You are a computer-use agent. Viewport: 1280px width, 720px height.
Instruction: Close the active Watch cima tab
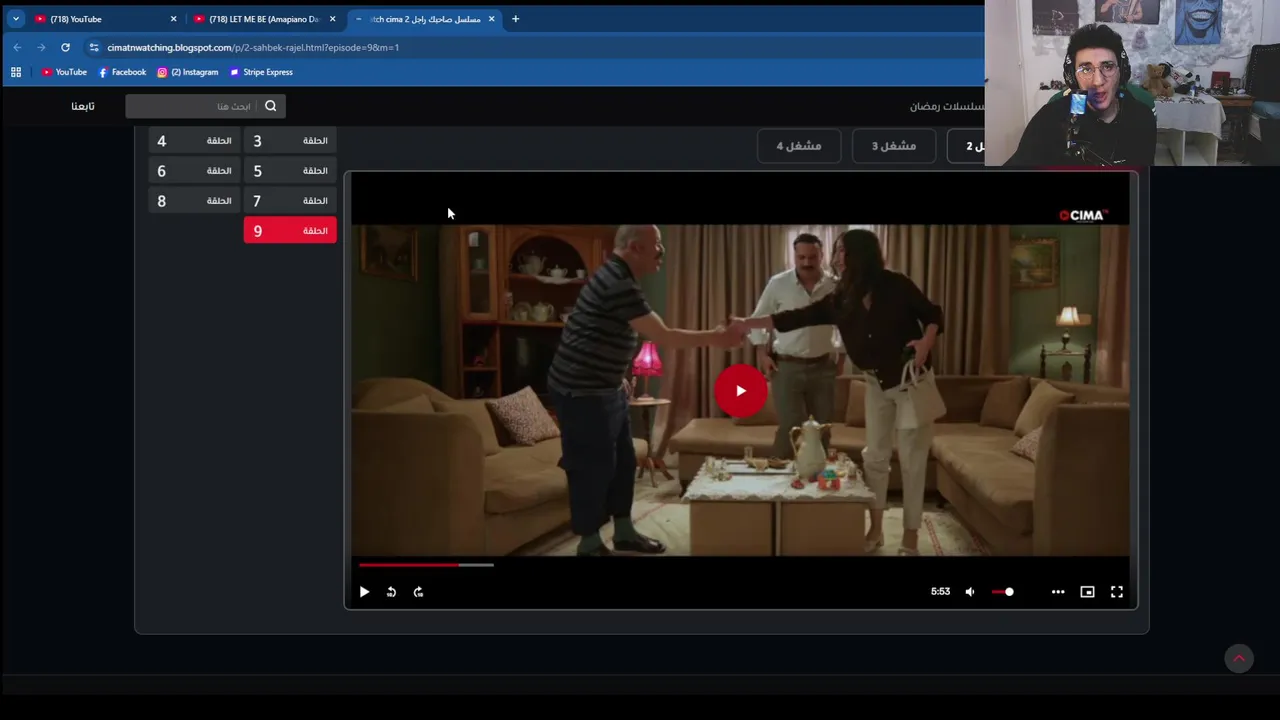coord(491,19)
